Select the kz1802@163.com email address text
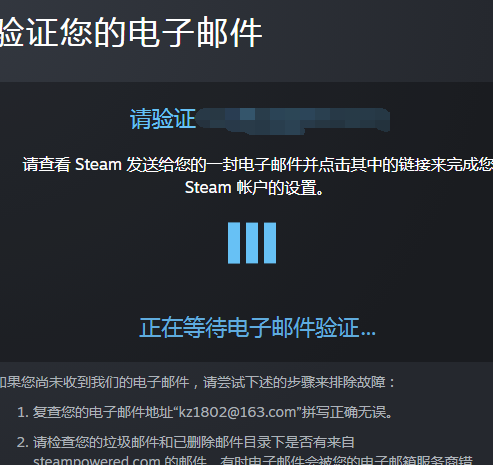Viewport: 493px width, 465px height. (238, 412)
